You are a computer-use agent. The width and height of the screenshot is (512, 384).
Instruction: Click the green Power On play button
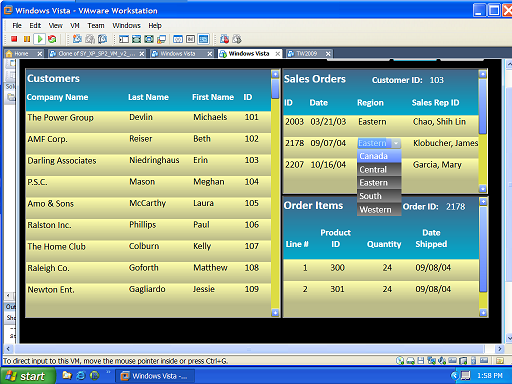pyautogui.click(x=40, y=39)
